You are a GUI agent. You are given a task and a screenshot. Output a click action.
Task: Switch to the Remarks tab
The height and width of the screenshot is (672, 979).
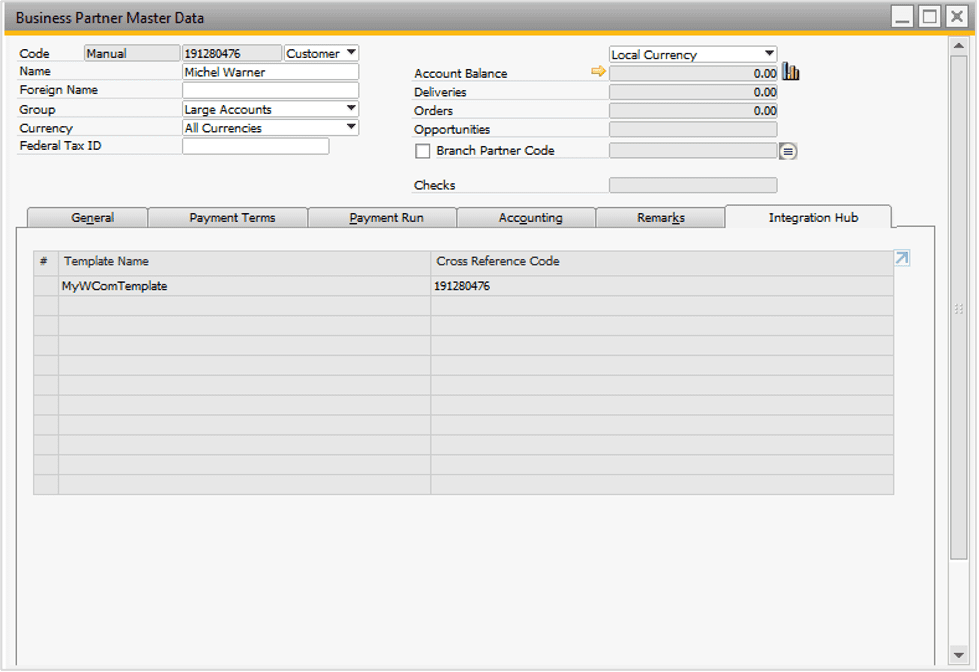[660, 218]
